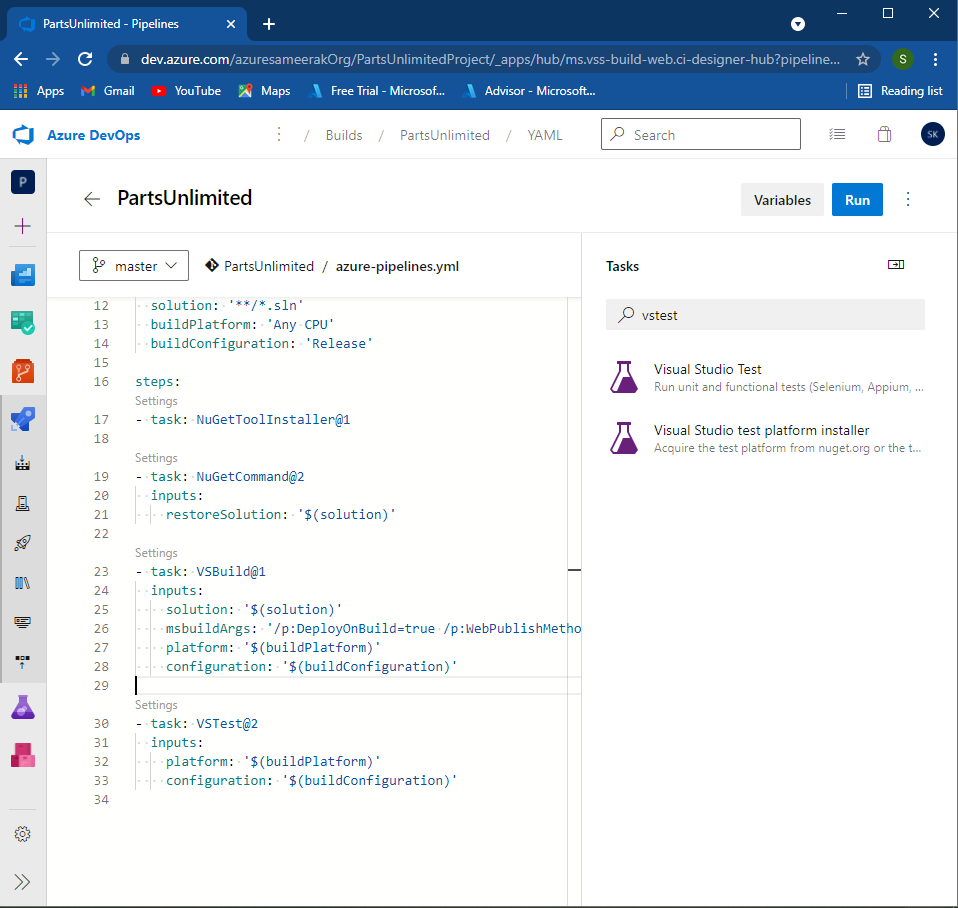Click the azure-pipelines.yml file name
This screenshot has height=908, width=958.
(397, 266)
